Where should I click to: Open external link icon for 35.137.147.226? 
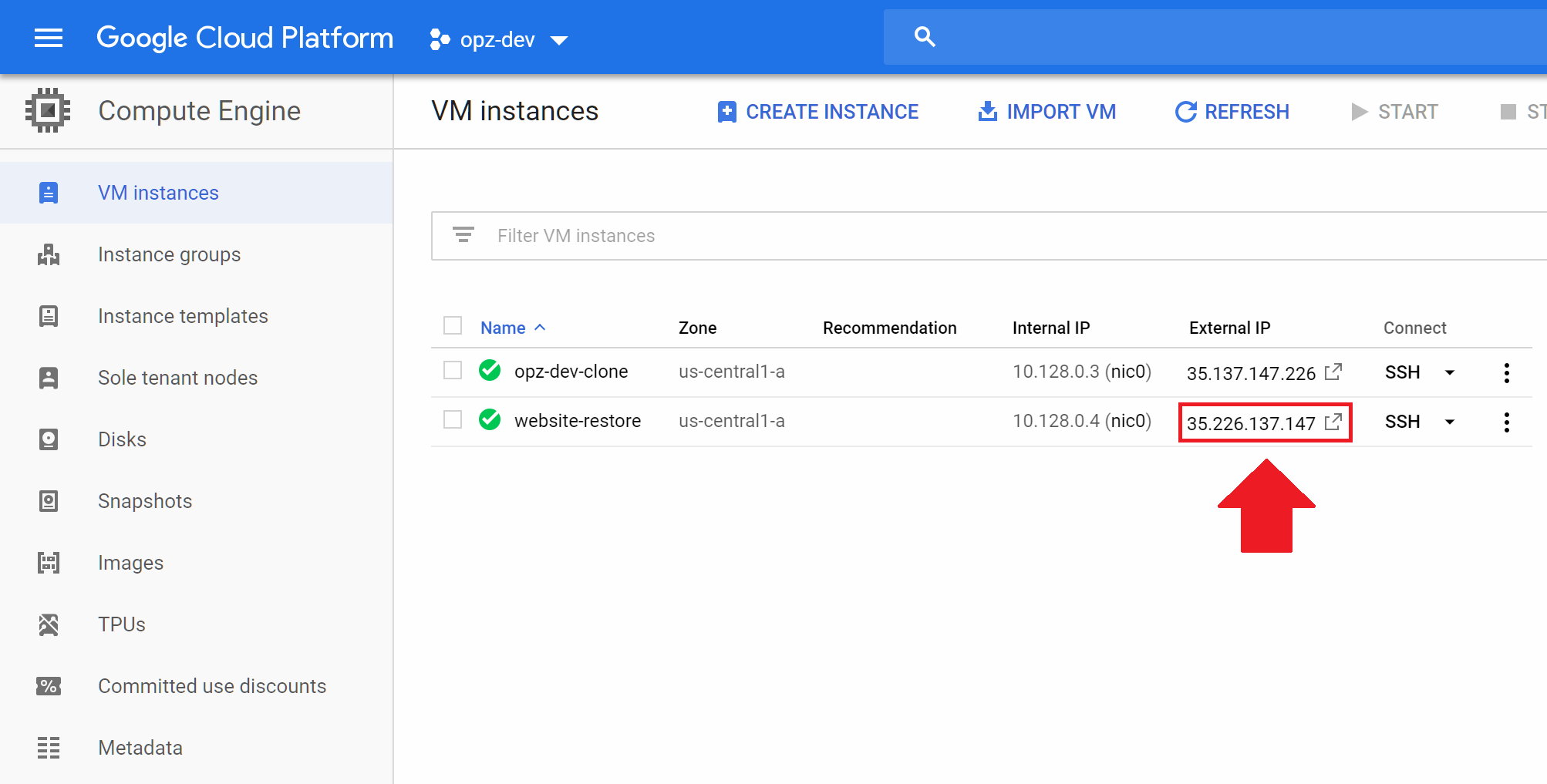click(1333, 372)
